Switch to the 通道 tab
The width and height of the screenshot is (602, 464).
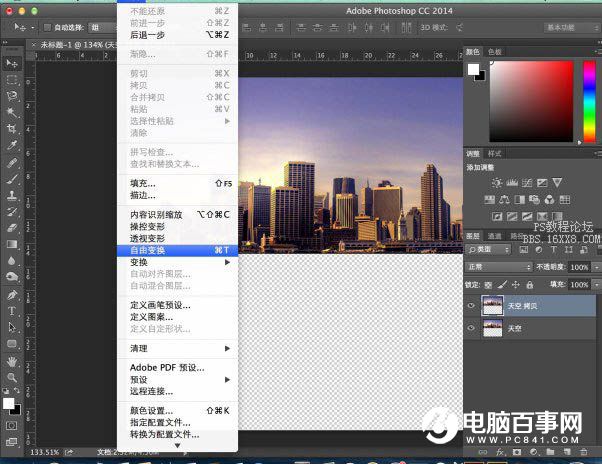point(494,236)
